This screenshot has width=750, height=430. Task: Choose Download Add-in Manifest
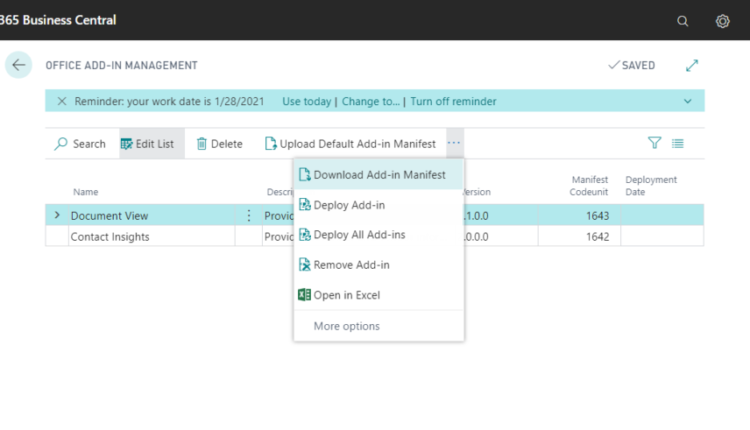tap(379, 175)
